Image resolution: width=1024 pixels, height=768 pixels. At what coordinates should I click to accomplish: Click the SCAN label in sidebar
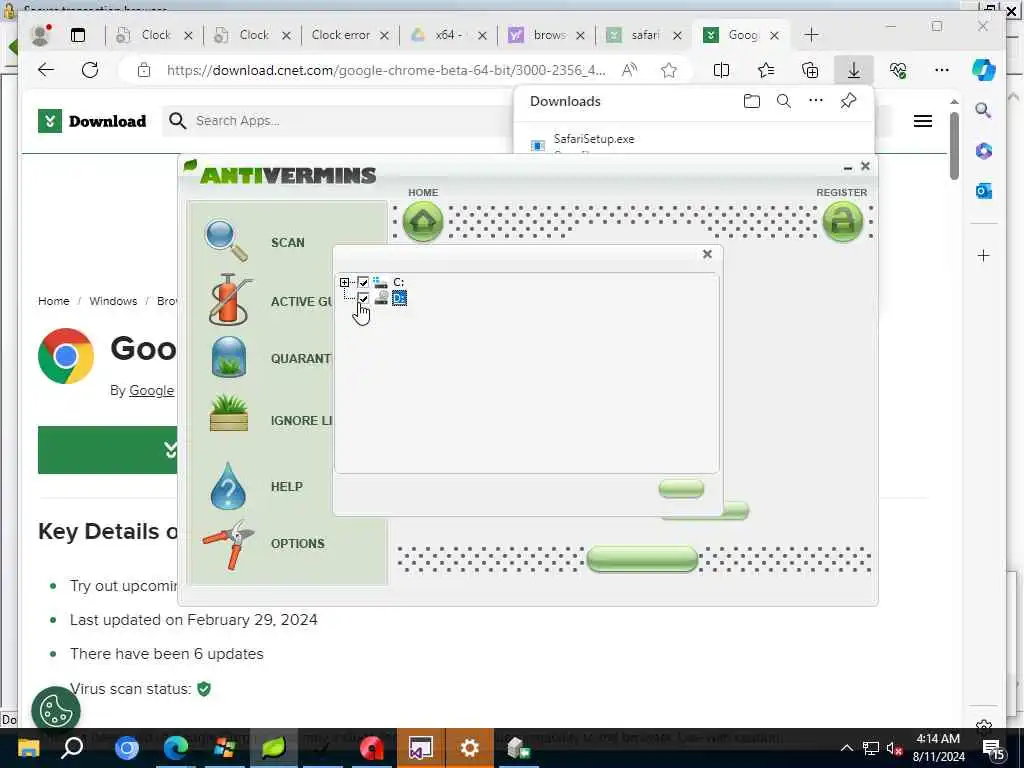click(287, 242)
